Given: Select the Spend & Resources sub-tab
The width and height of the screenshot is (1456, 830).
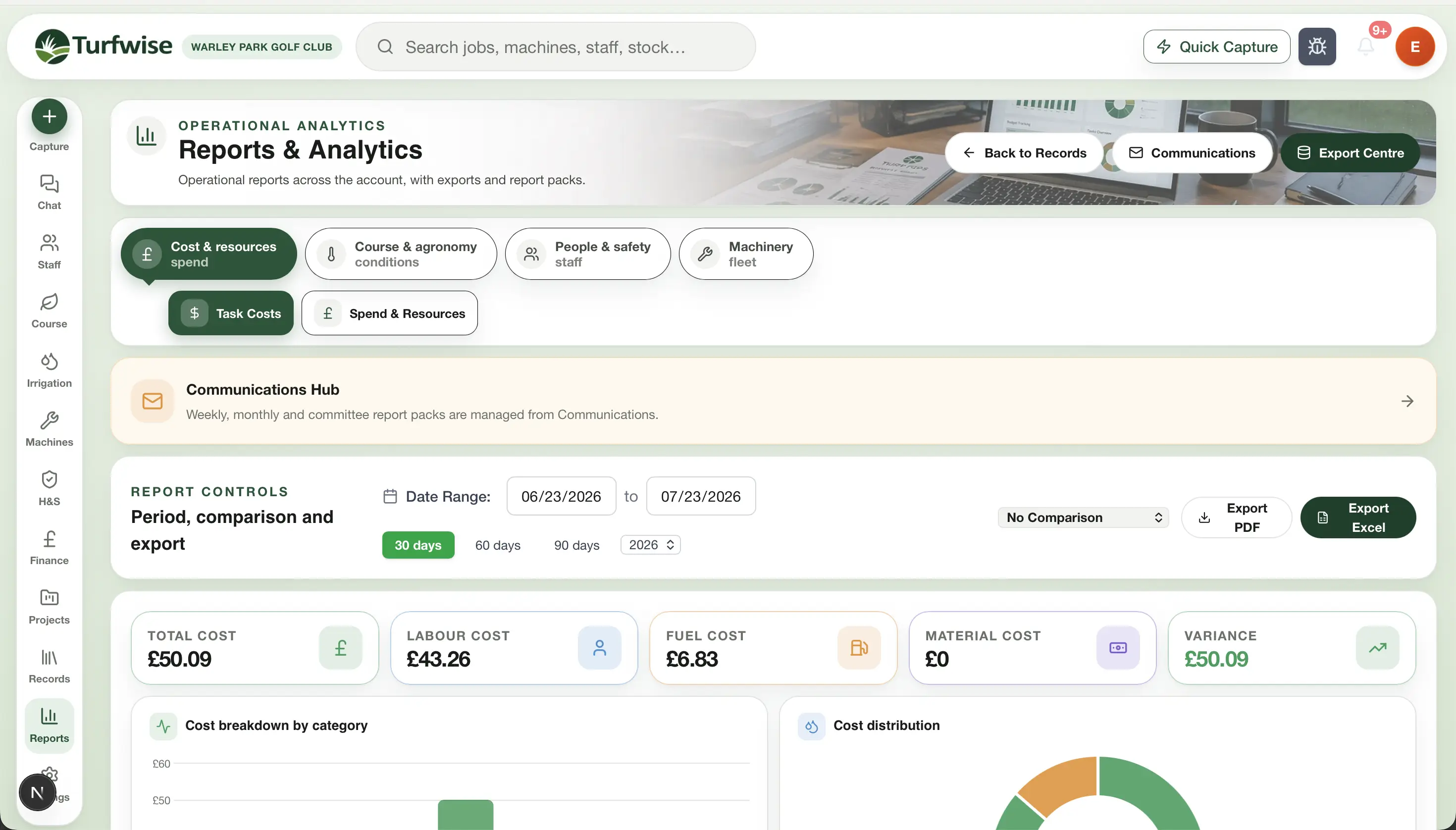Looking at the screenshot, I should point(389,313).
